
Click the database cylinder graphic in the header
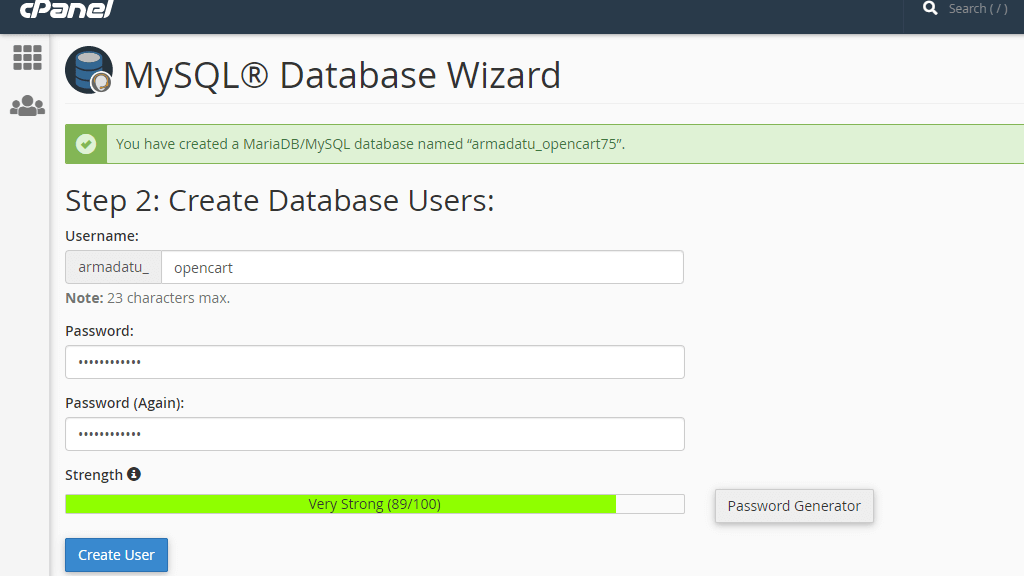click(x=88, y=72)
